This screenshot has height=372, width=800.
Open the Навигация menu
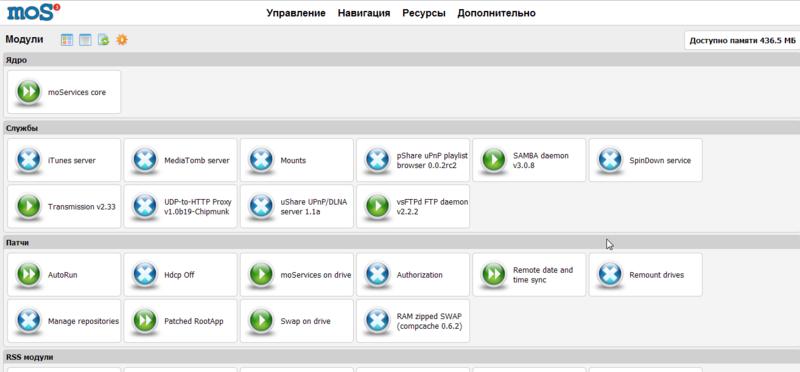coord(364,13)
